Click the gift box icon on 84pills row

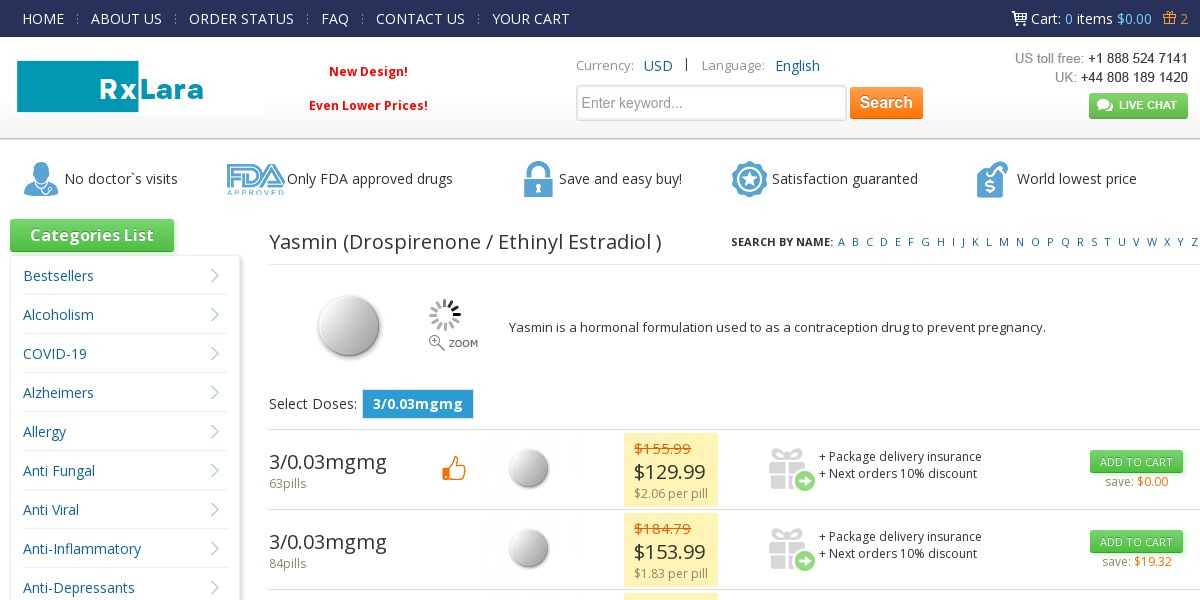(791, 549)
